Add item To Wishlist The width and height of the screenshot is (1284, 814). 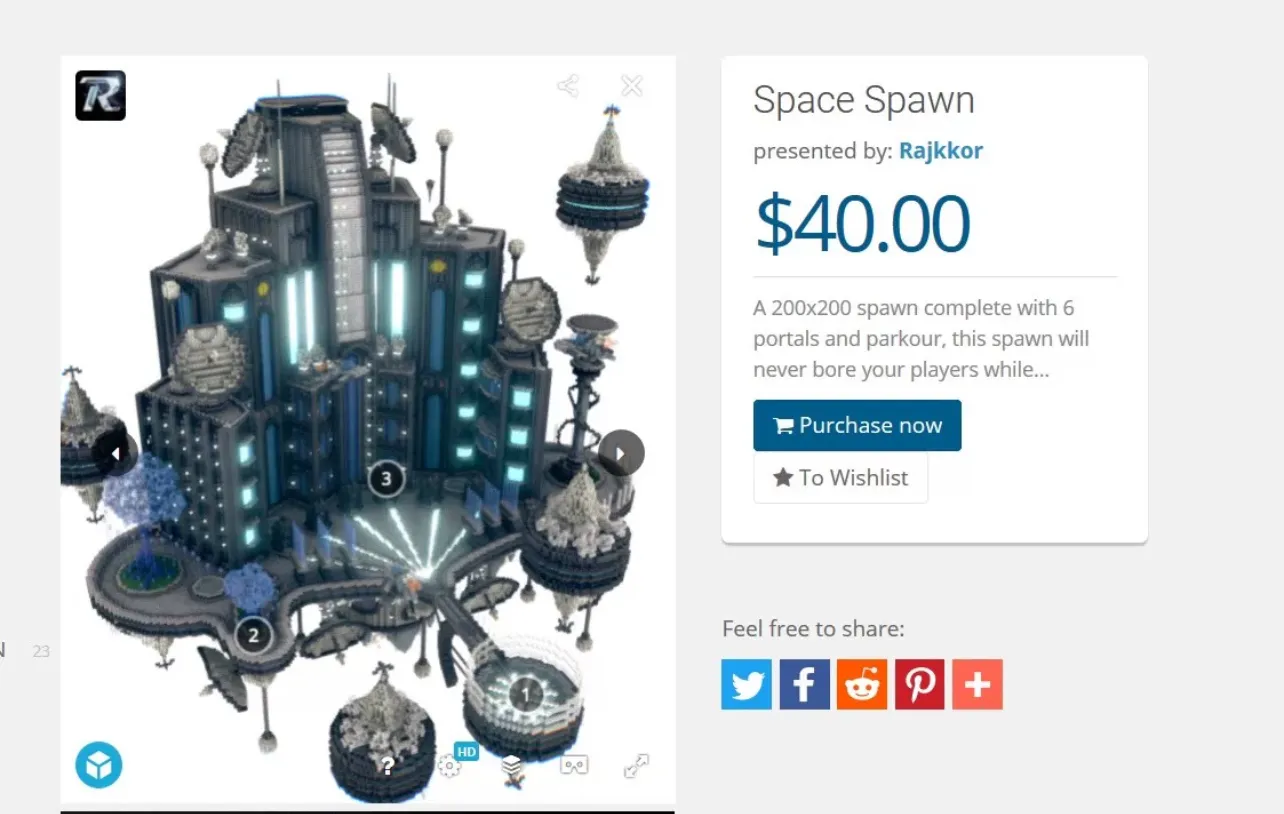[x=840, y=478]
